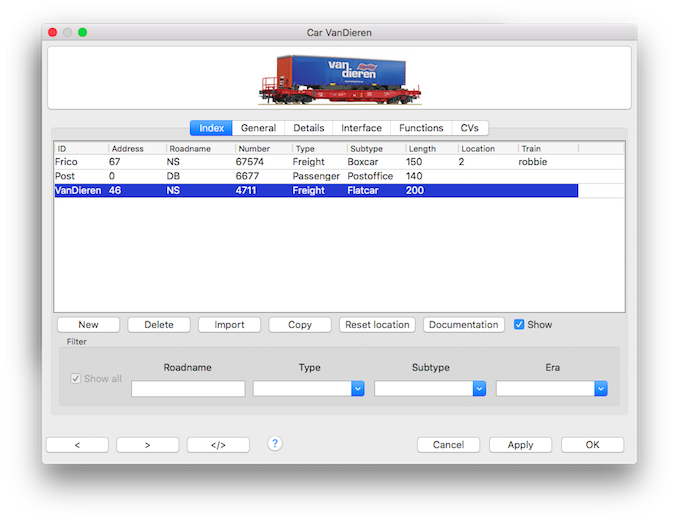The image size is (679, 524).
Task: Go to next car with > button
Action: pos(147,445)
